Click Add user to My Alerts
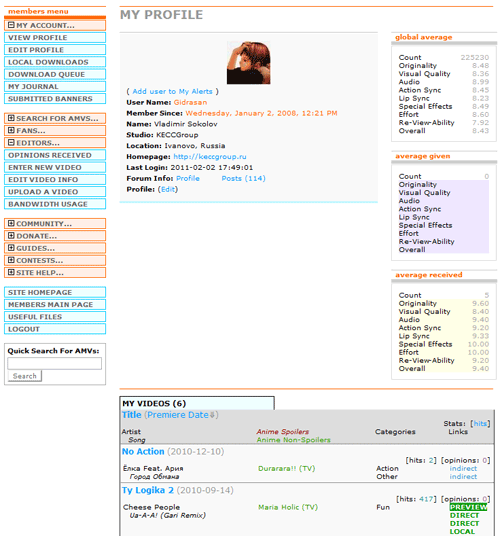Viewport: 500px width, 536px height. [x=173, y=91]
